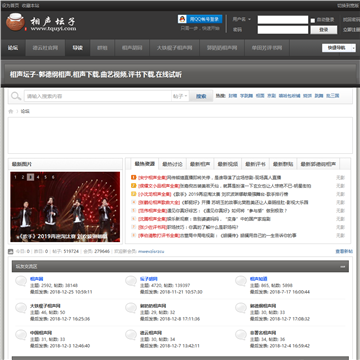Open the 群组 navigation item

point(102,48)
